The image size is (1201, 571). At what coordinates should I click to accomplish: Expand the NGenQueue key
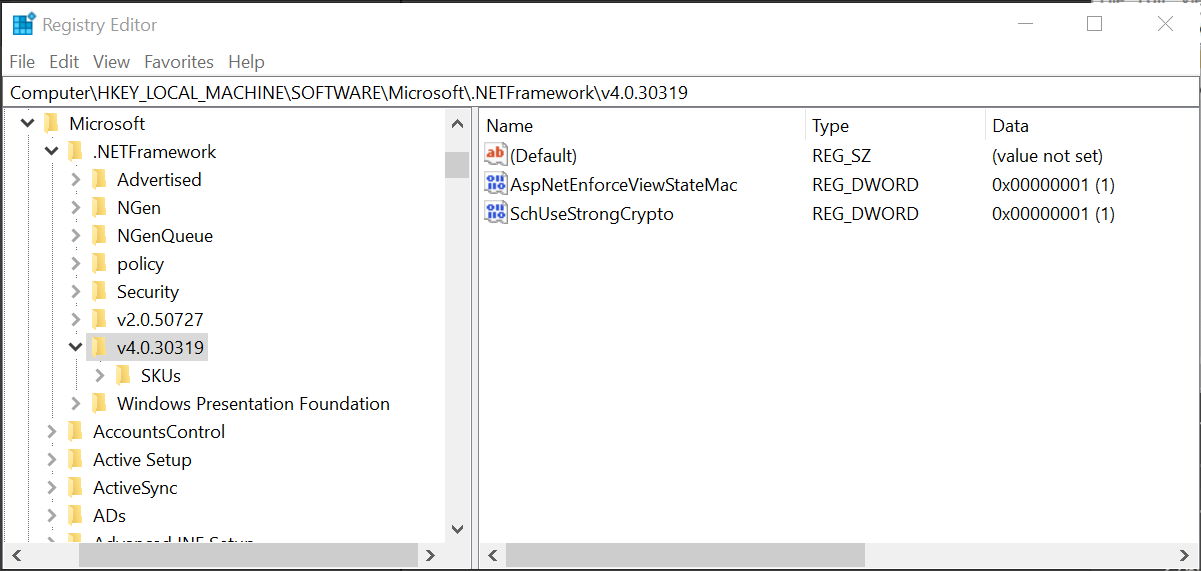click(x=75, y=236)
